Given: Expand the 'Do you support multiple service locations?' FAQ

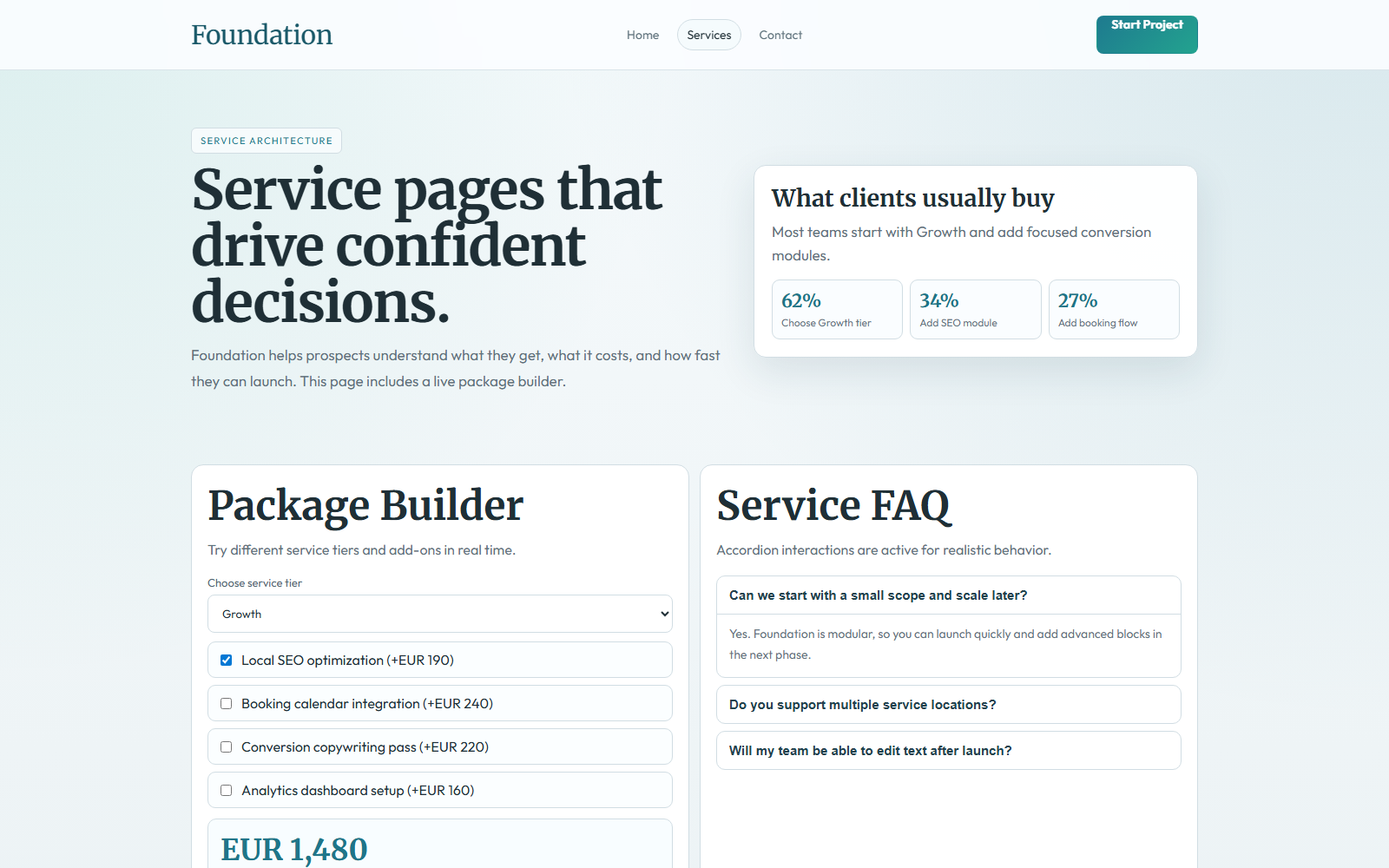Looking at the screenshot, I should click(948, 704).
